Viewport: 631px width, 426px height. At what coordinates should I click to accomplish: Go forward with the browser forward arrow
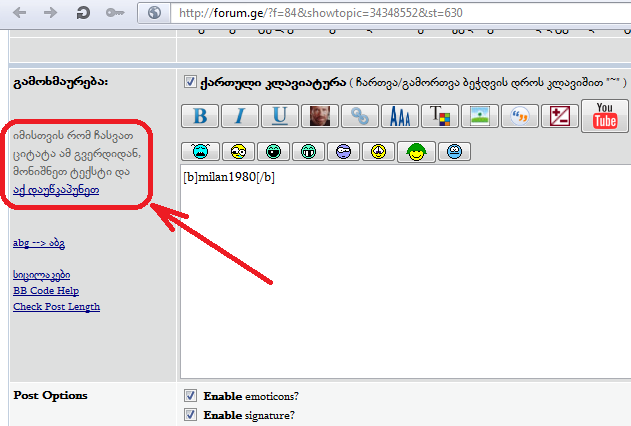50,13
